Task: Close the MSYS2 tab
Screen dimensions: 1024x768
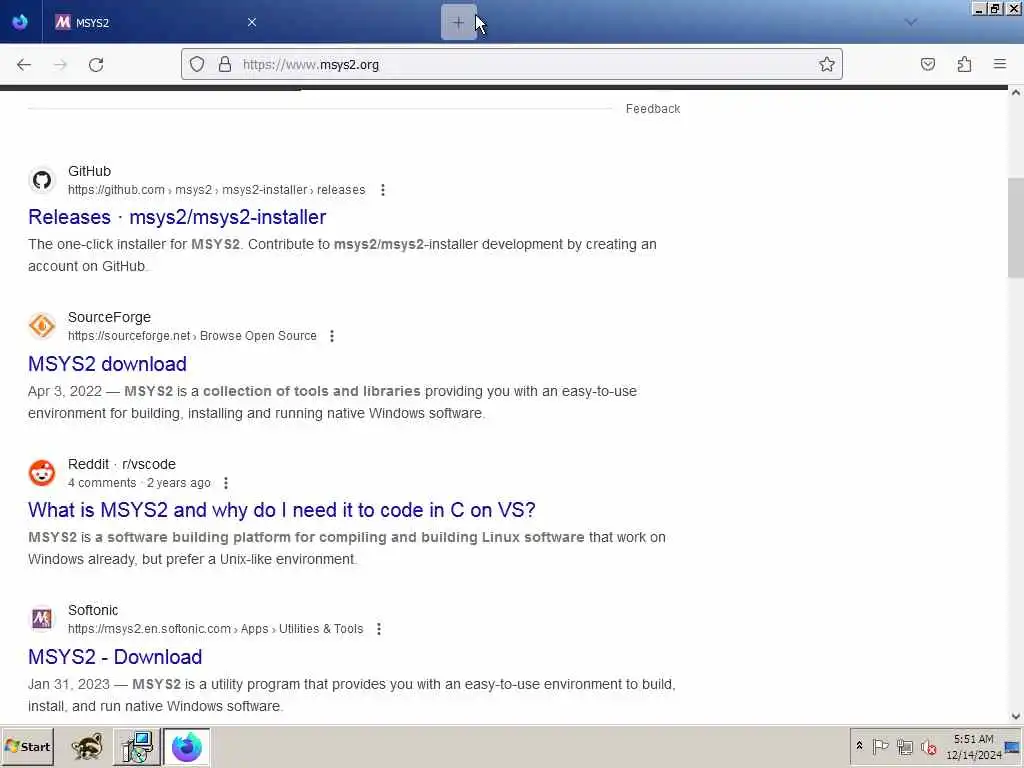Action: click(251, 22)
